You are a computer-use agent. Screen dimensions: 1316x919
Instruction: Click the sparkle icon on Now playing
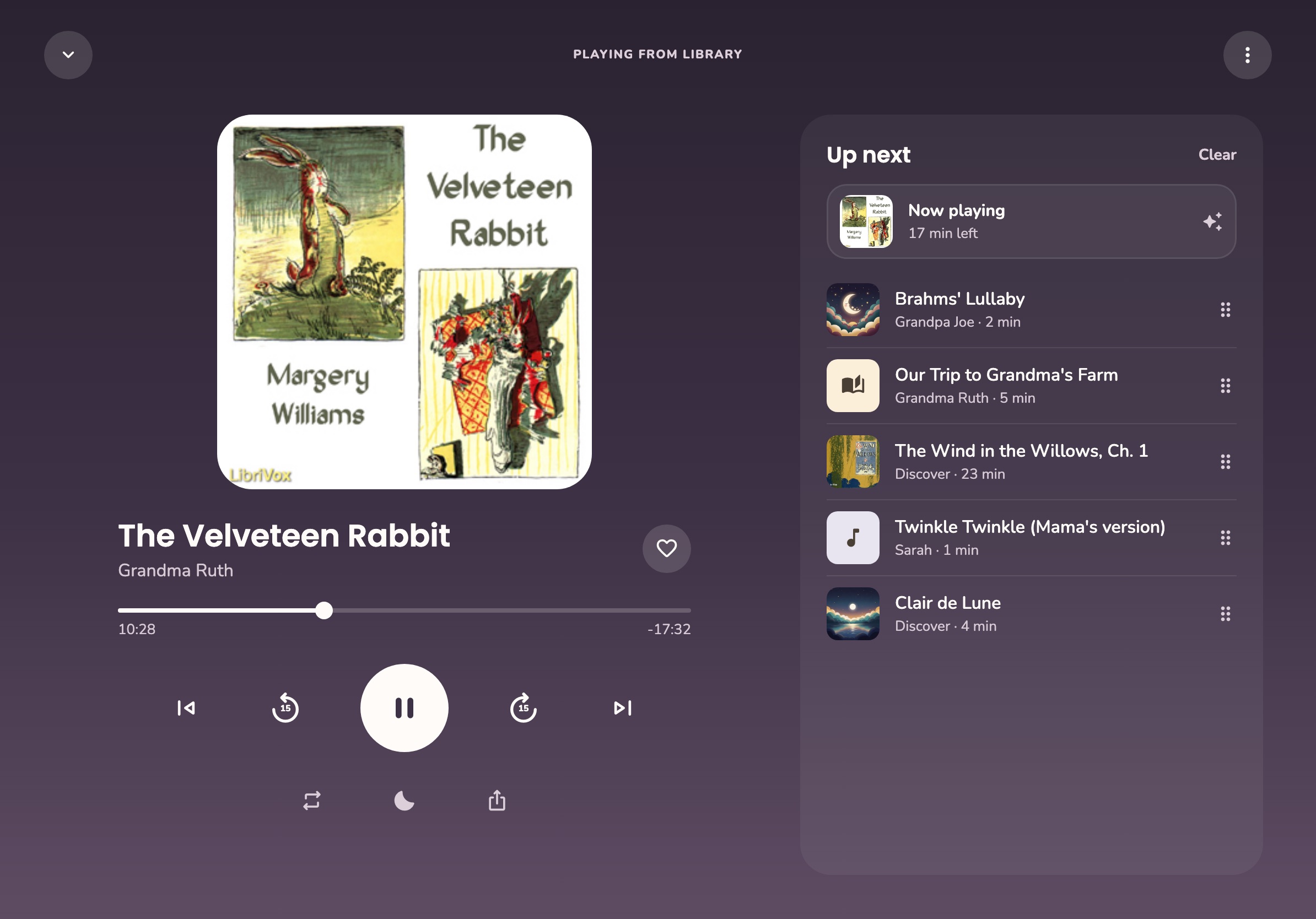click(x=1212, y=221)
